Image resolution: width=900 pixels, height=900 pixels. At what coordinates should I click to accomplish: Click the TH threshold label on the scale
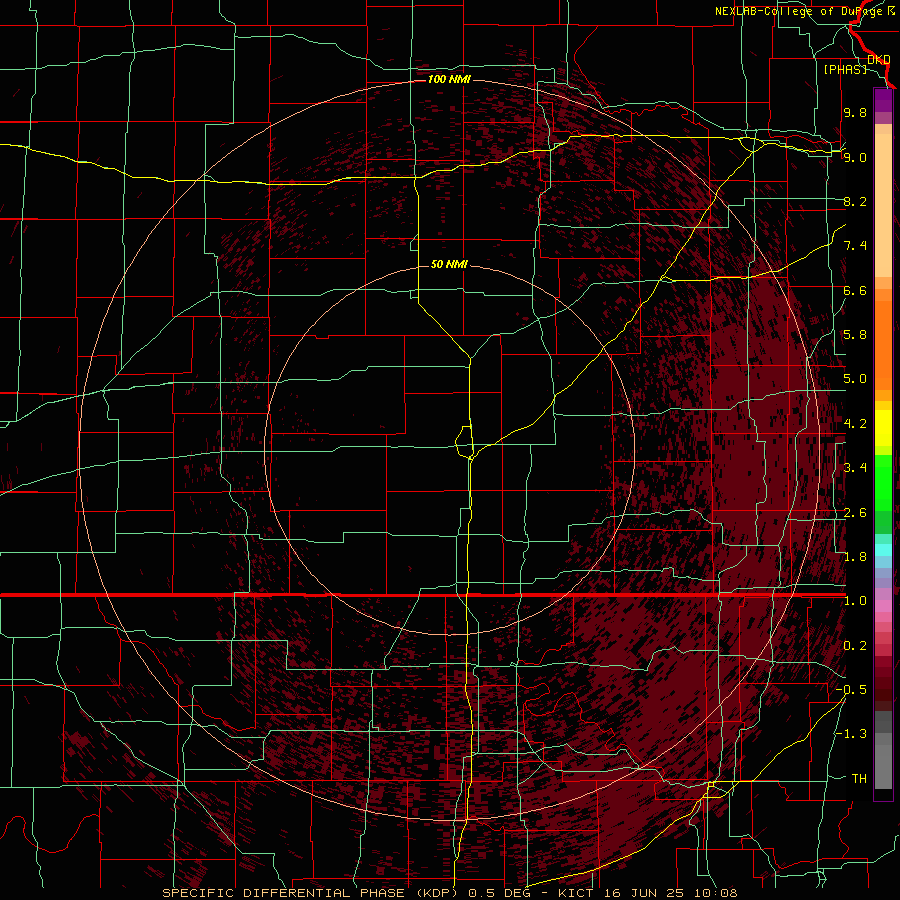859,779
